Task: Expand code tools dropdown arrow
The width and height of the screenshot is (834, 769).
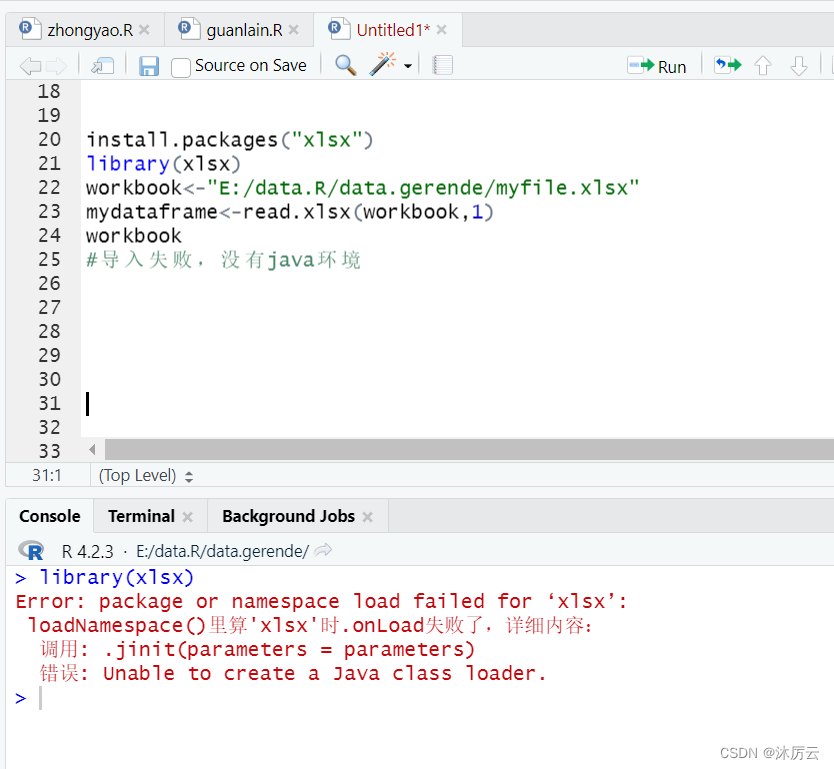Action: tap(408, 66)
